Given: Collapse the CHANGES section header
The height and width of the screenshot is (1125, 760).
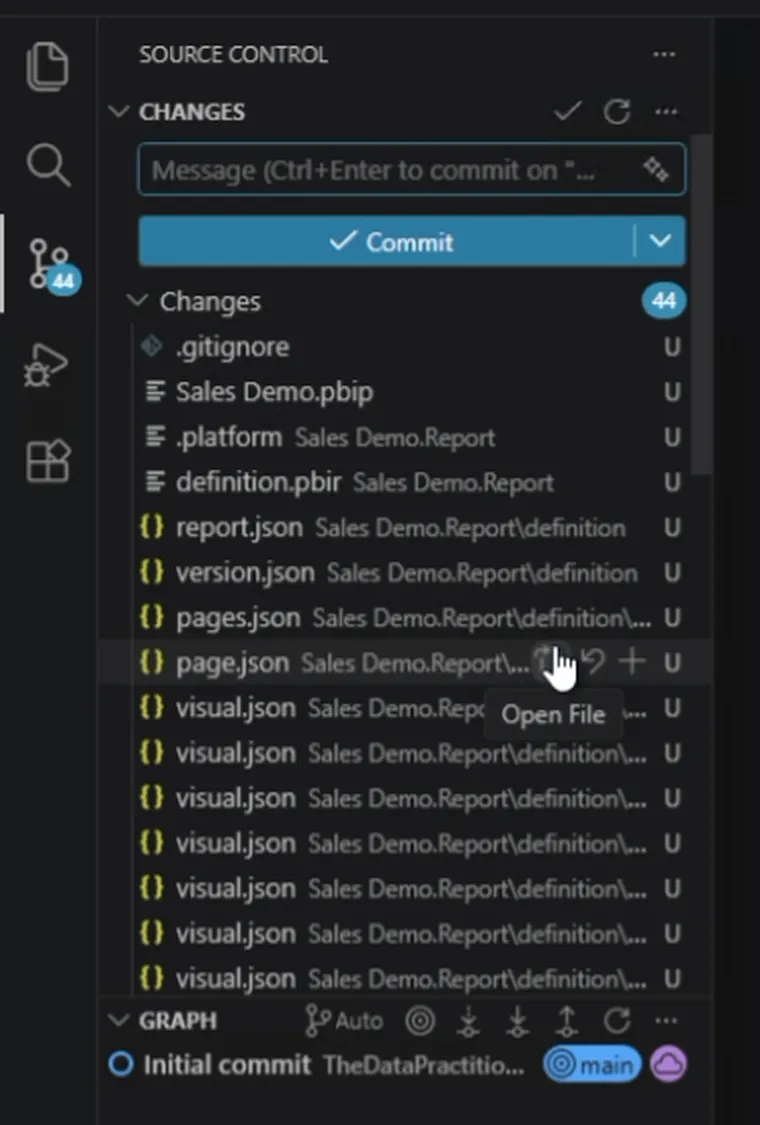Looking at the screenshot, I should tap(118, 112).
